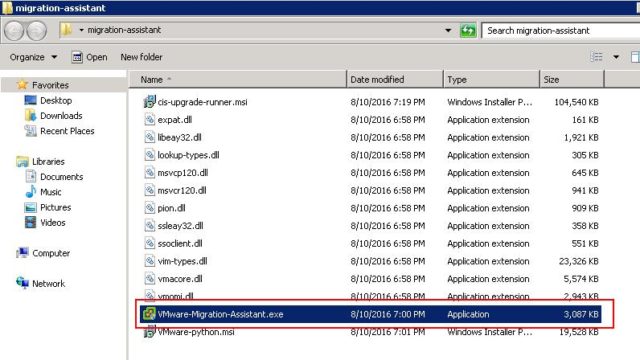Screen dimensions: 640x360
Task: Open the Documents library
Action: pyautogui.click(x=62, y=177)
